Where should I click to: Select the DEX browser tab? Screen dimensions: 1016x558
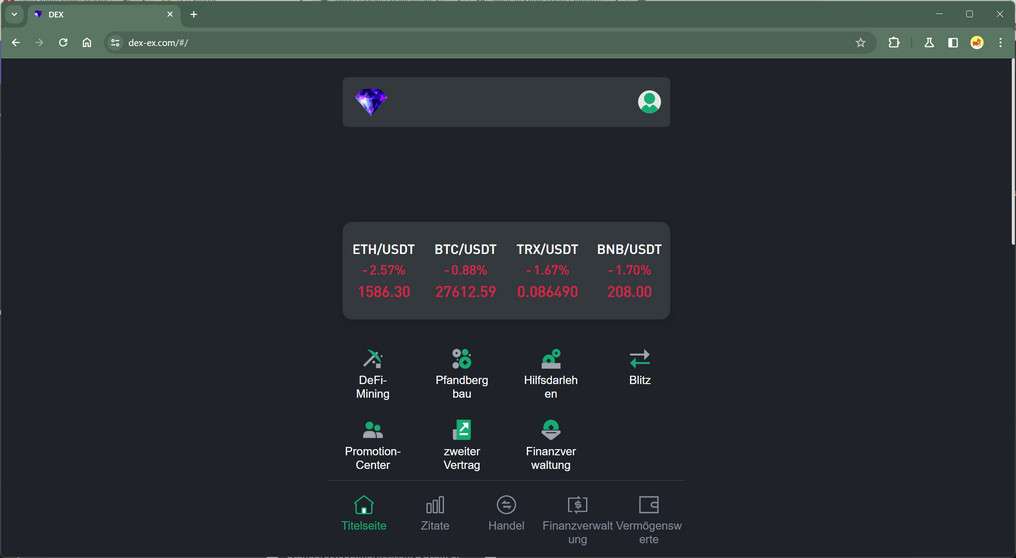[x=104, y=14]
